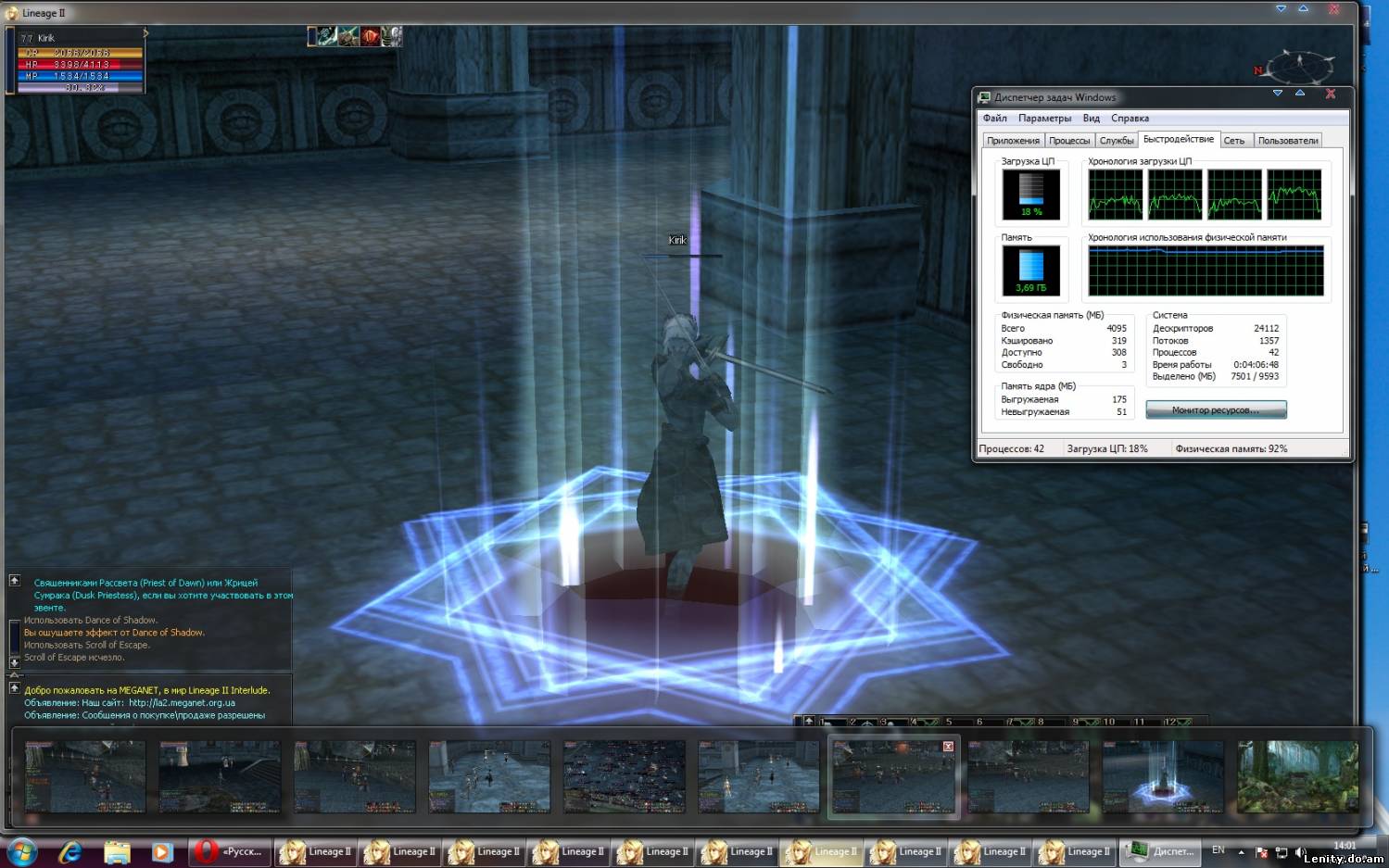Switch to the Пользователи tab
Image resolution: width=1389 pixels, height=868 pixels.
(x=1288, y=141)
